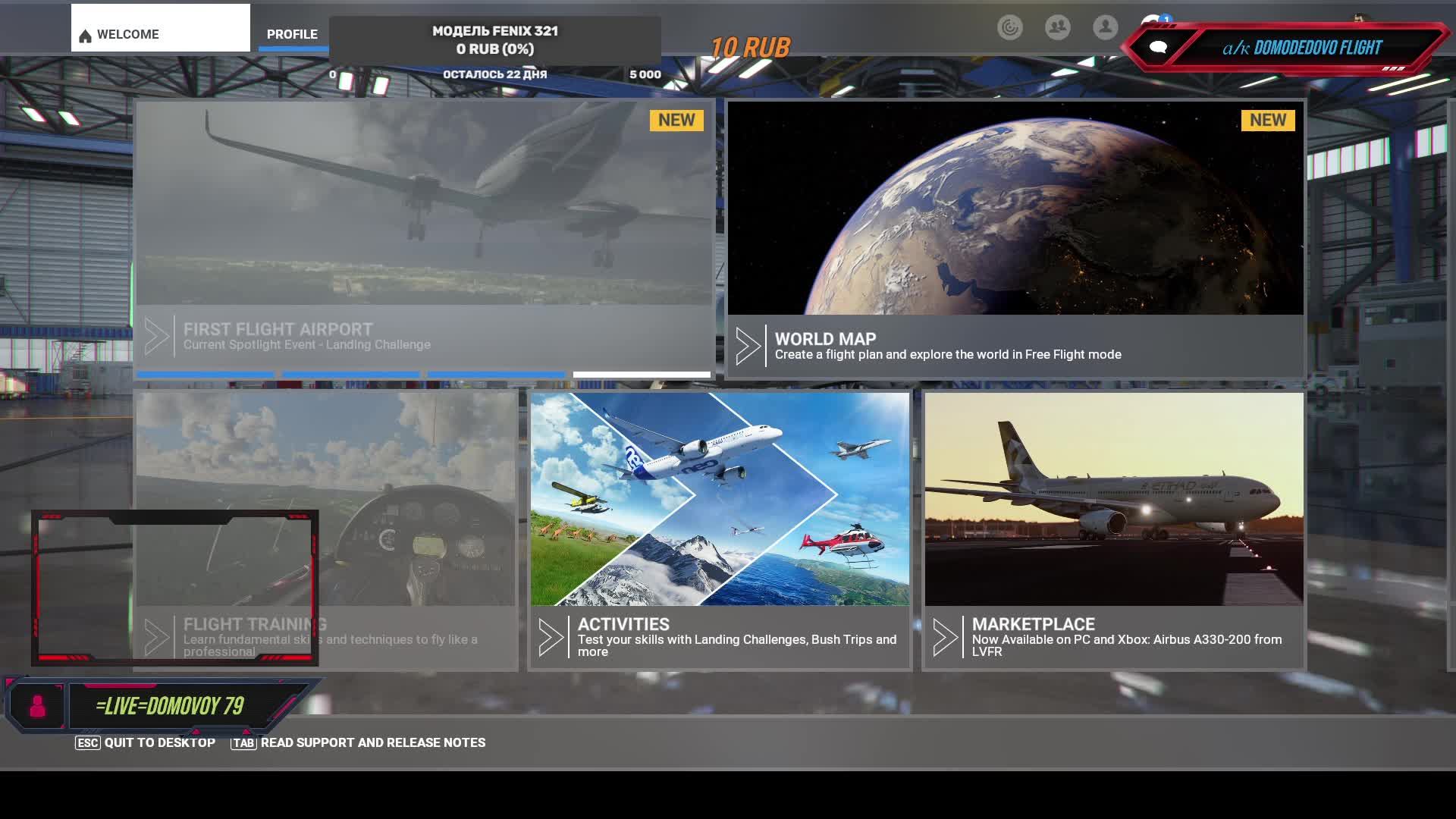The width and height of the screenshot is (1456, 819).
Task: Select the fourth white carousel indicator bar
Action: coord(642,375)
